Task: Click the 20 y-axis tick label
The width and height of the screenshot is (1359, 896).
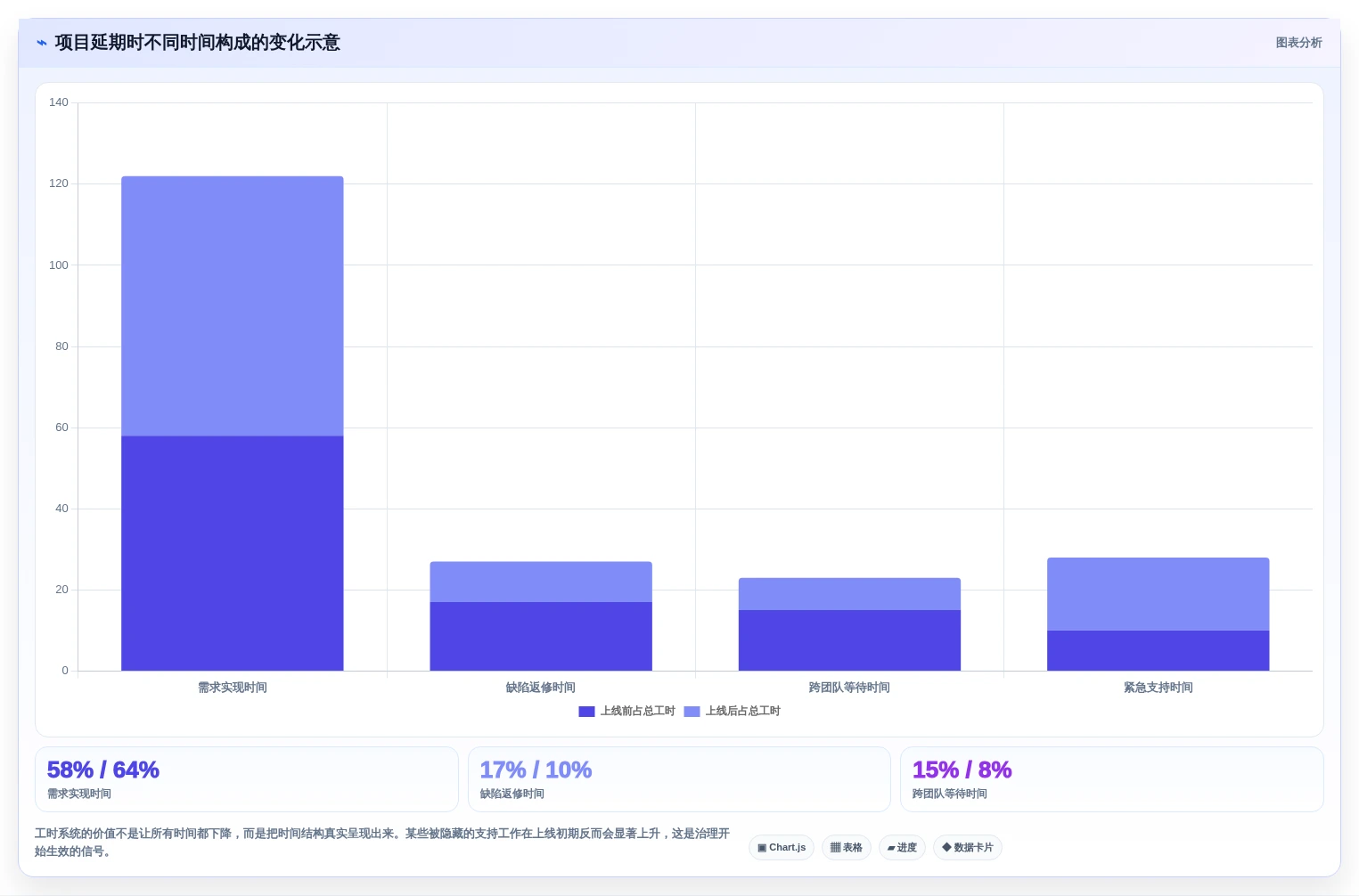Action: pos(61,590)
